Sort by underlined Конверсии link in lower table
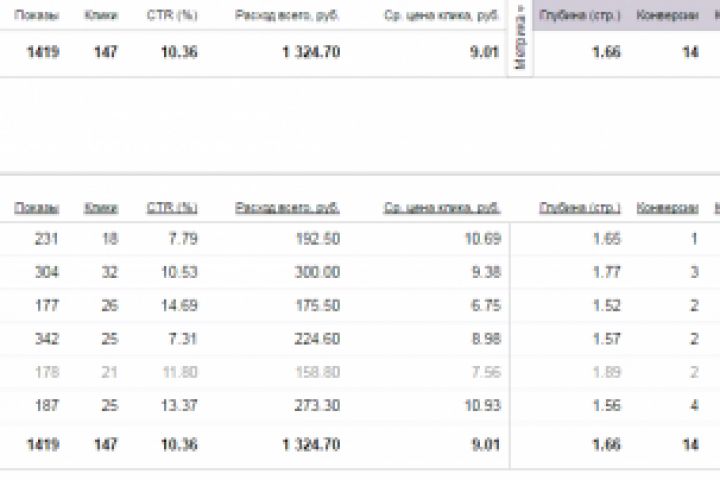 tap(667, 208)
